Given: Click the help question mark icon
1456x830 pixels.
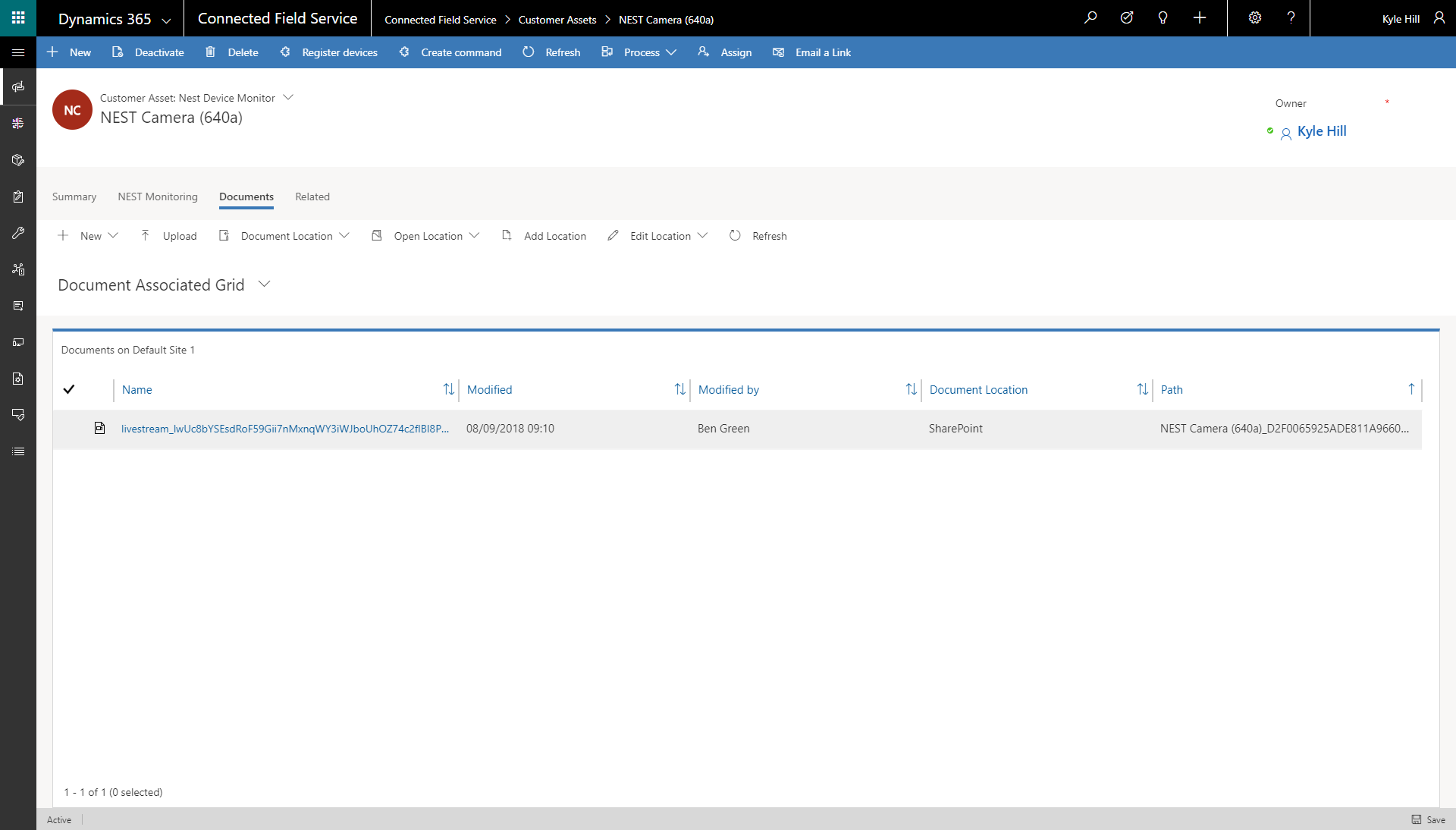Looking at the screenshot, I should click(x=1291, y=18).
